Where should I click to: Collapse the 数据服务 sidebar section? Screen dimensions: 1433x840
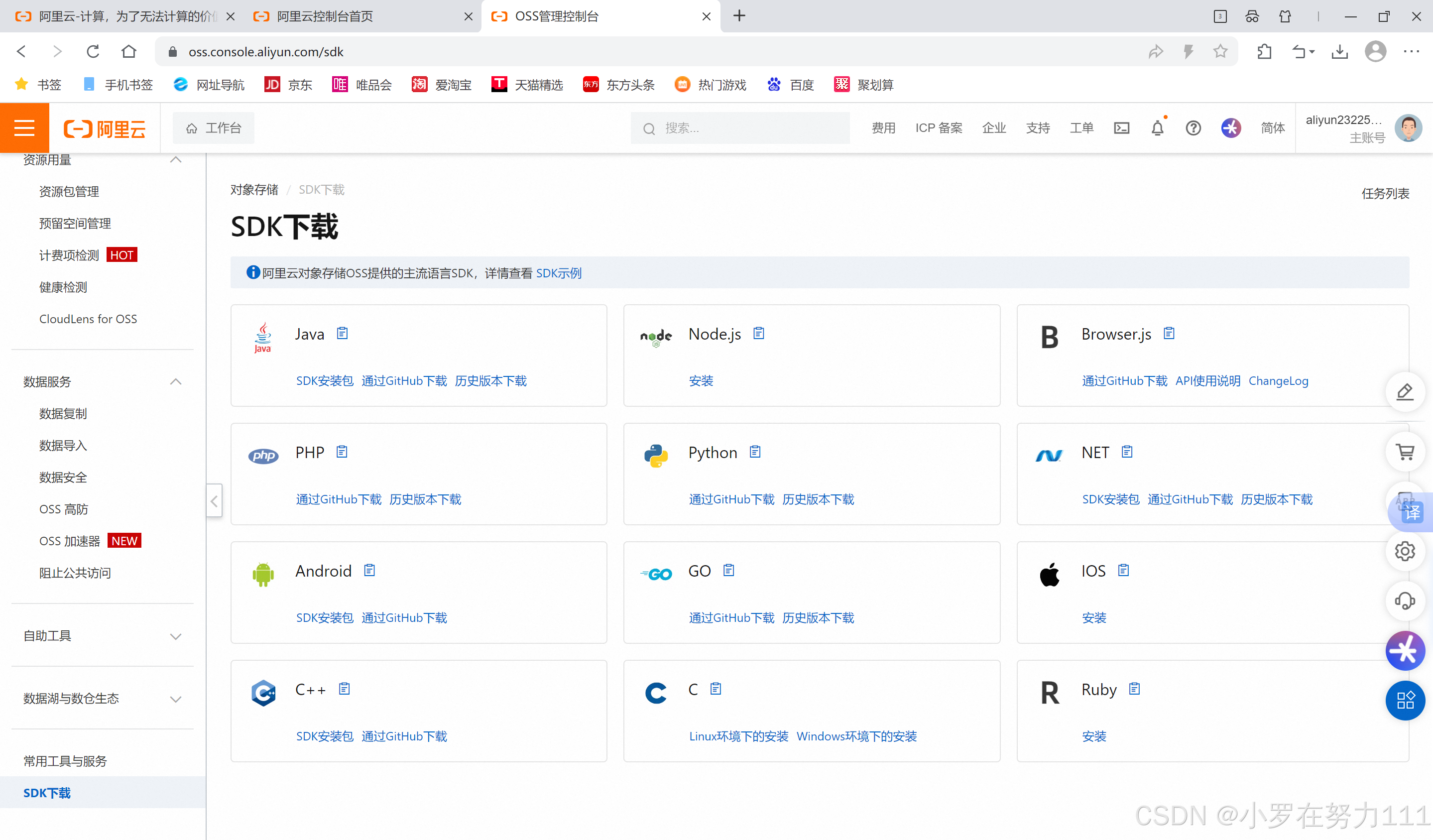point(176,381)
